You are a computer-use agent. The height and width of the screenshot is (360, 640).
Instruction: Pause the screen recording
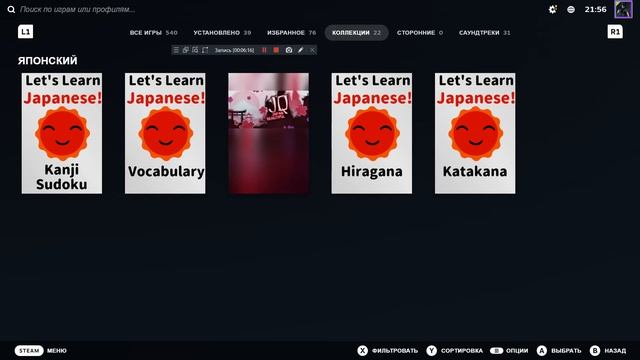264,50
